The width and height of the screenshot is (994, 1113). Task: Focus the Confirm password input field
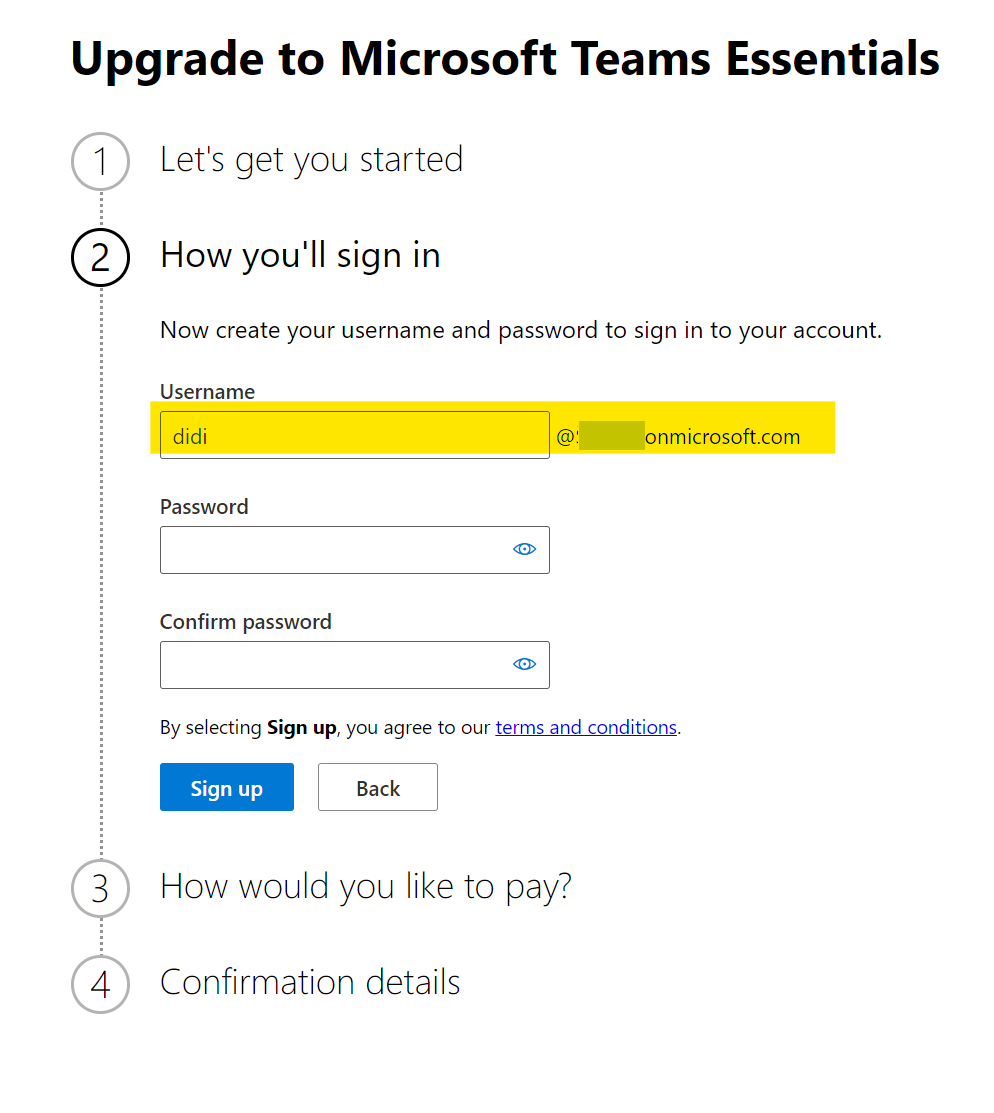tap(354, 665)
